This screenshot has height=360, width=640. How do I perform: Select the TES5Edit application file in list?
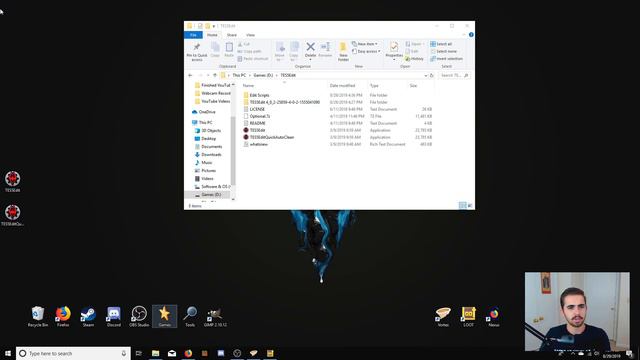257,130
